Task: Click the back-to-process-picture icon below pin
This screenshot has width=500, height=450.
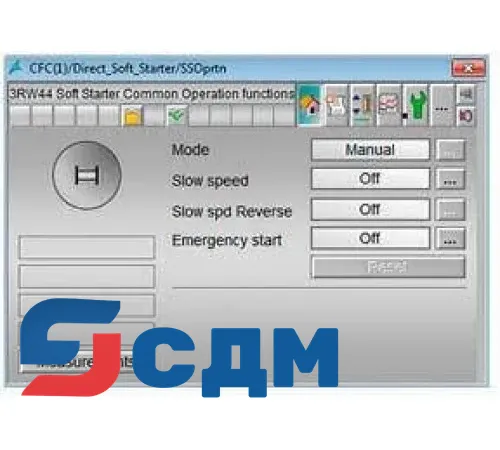Action: (466, 116)
